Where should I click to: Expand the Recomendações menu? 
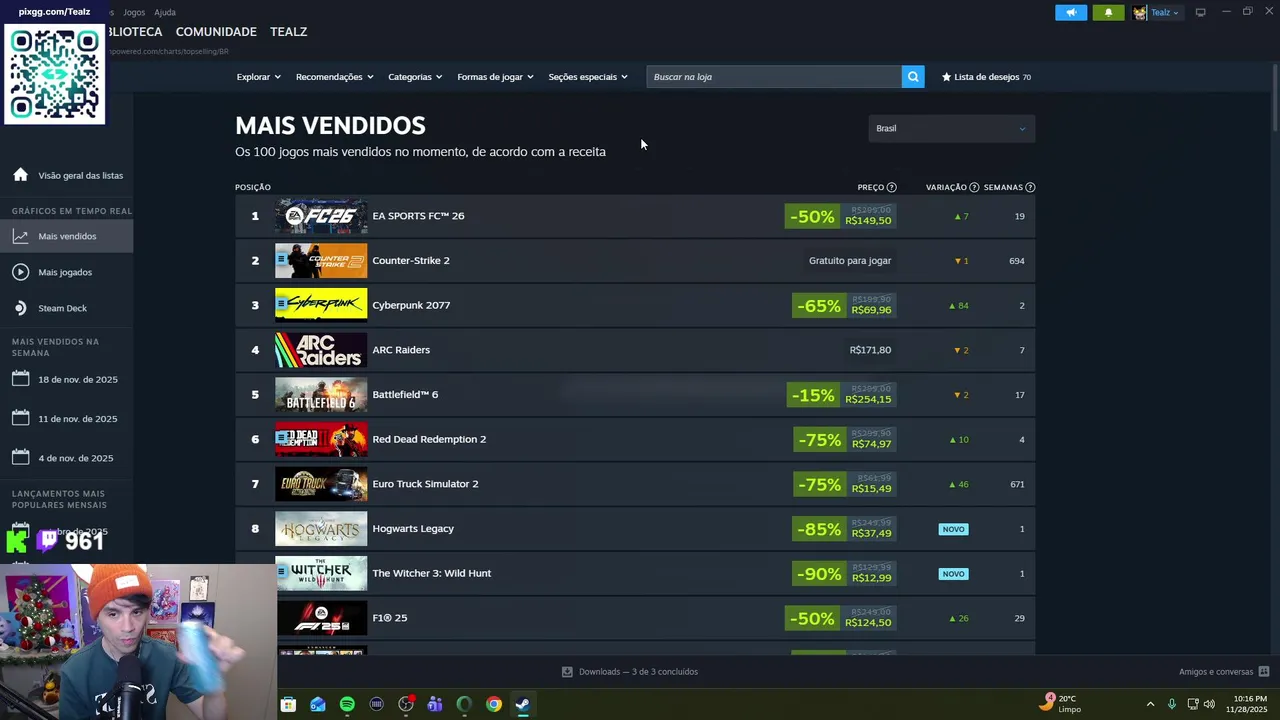click(x=334, y=77)
